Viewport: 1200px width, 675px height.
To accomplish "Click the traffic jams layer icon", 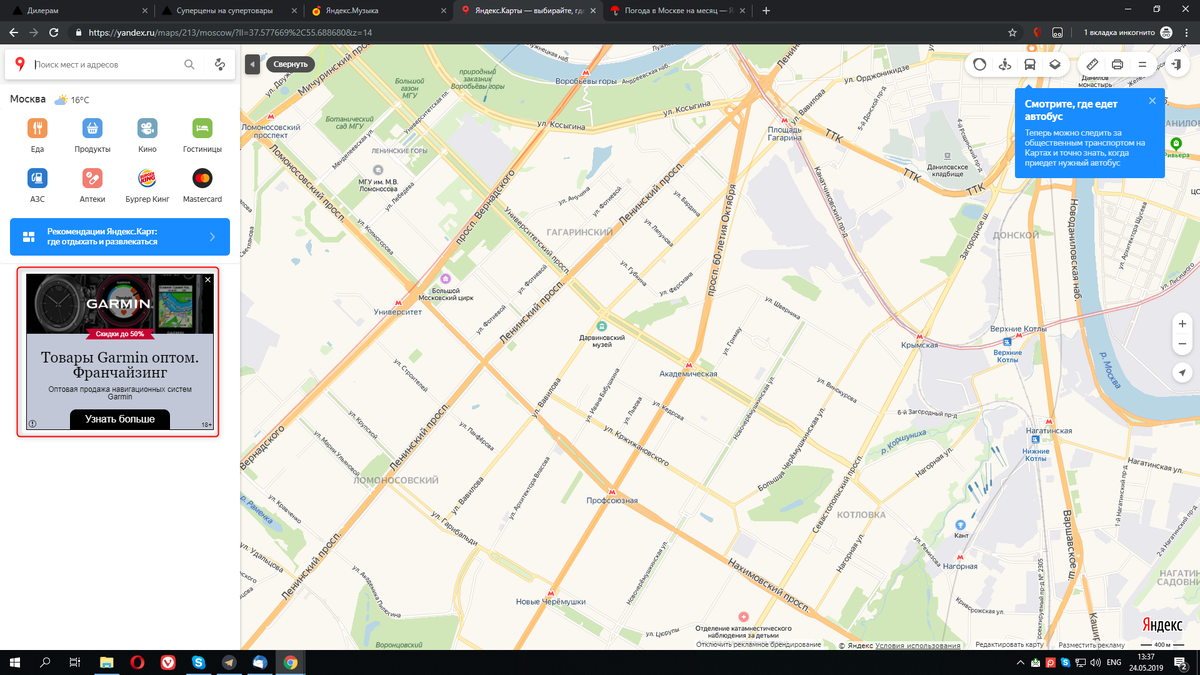I will [x=980, y=64].
